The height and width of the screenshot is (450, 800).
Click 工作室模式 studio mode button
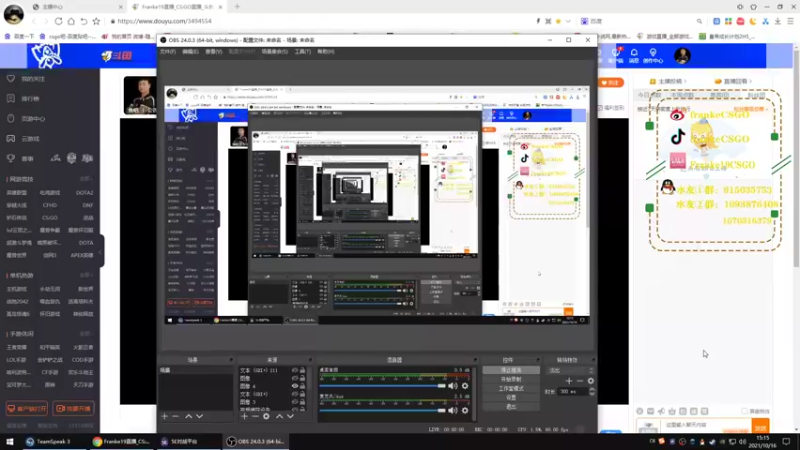click(511, 389)
